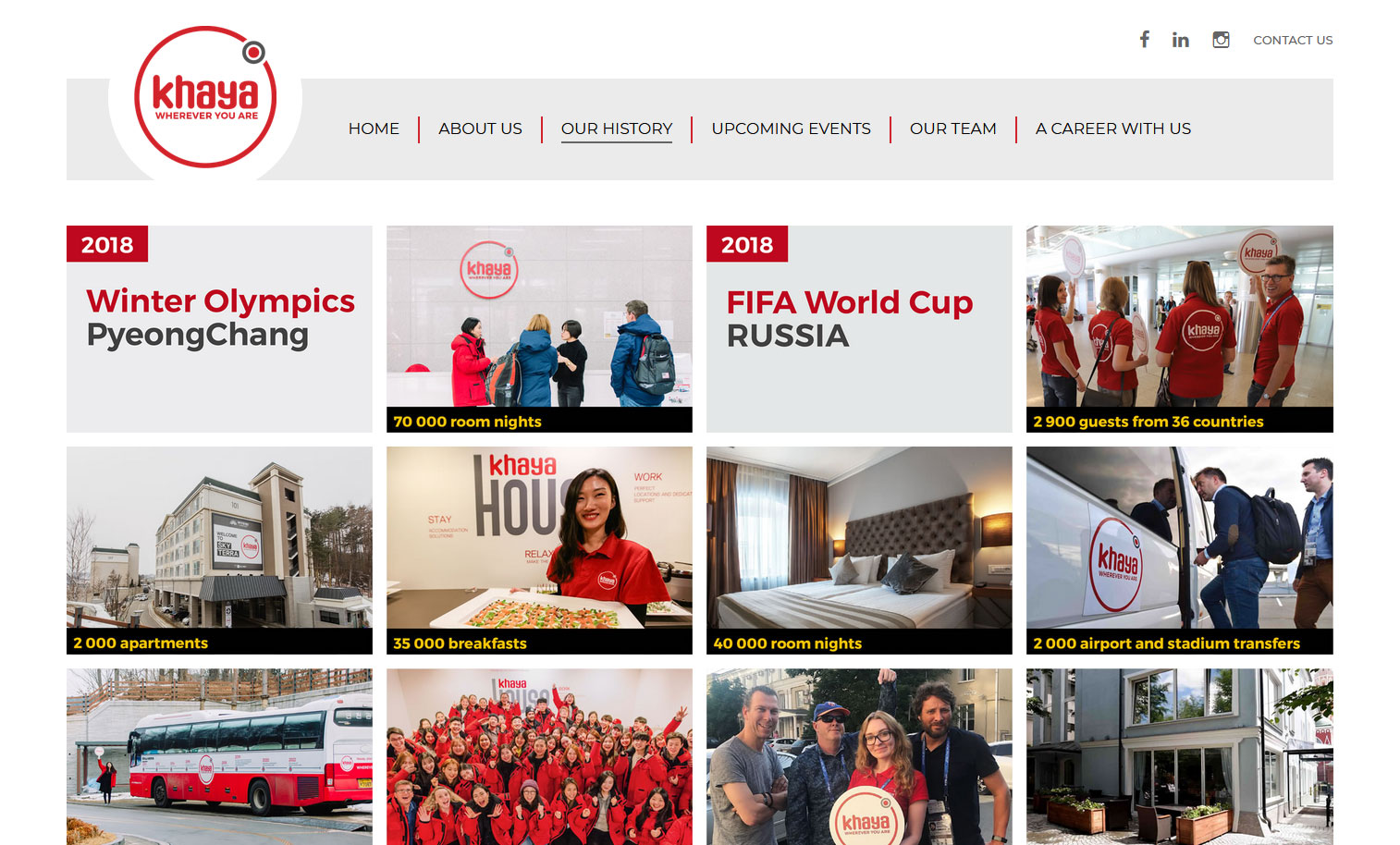Open the 2 000 apartments building photo
1400x845 pixels.
coord(219,551)
